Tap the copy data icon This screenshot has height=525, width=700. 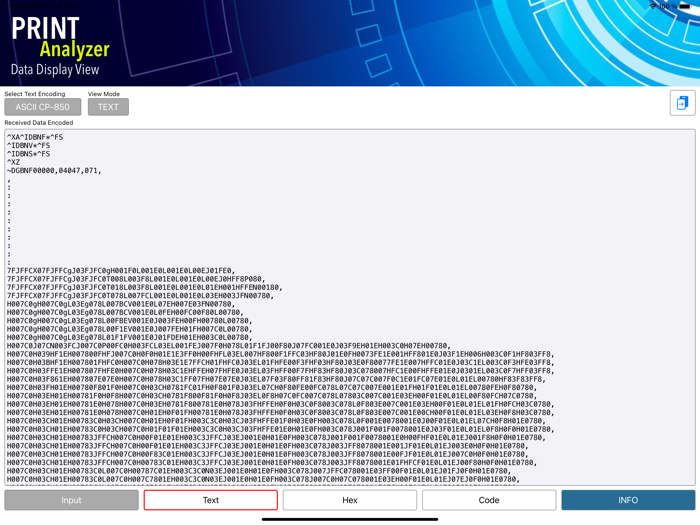pos(682,103)
